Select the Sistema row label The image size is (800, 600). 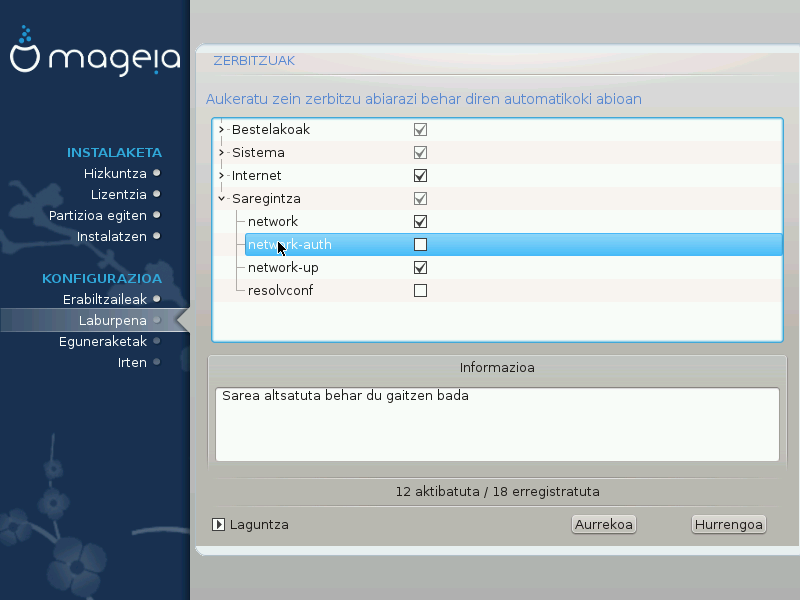[x=258, y=153]
